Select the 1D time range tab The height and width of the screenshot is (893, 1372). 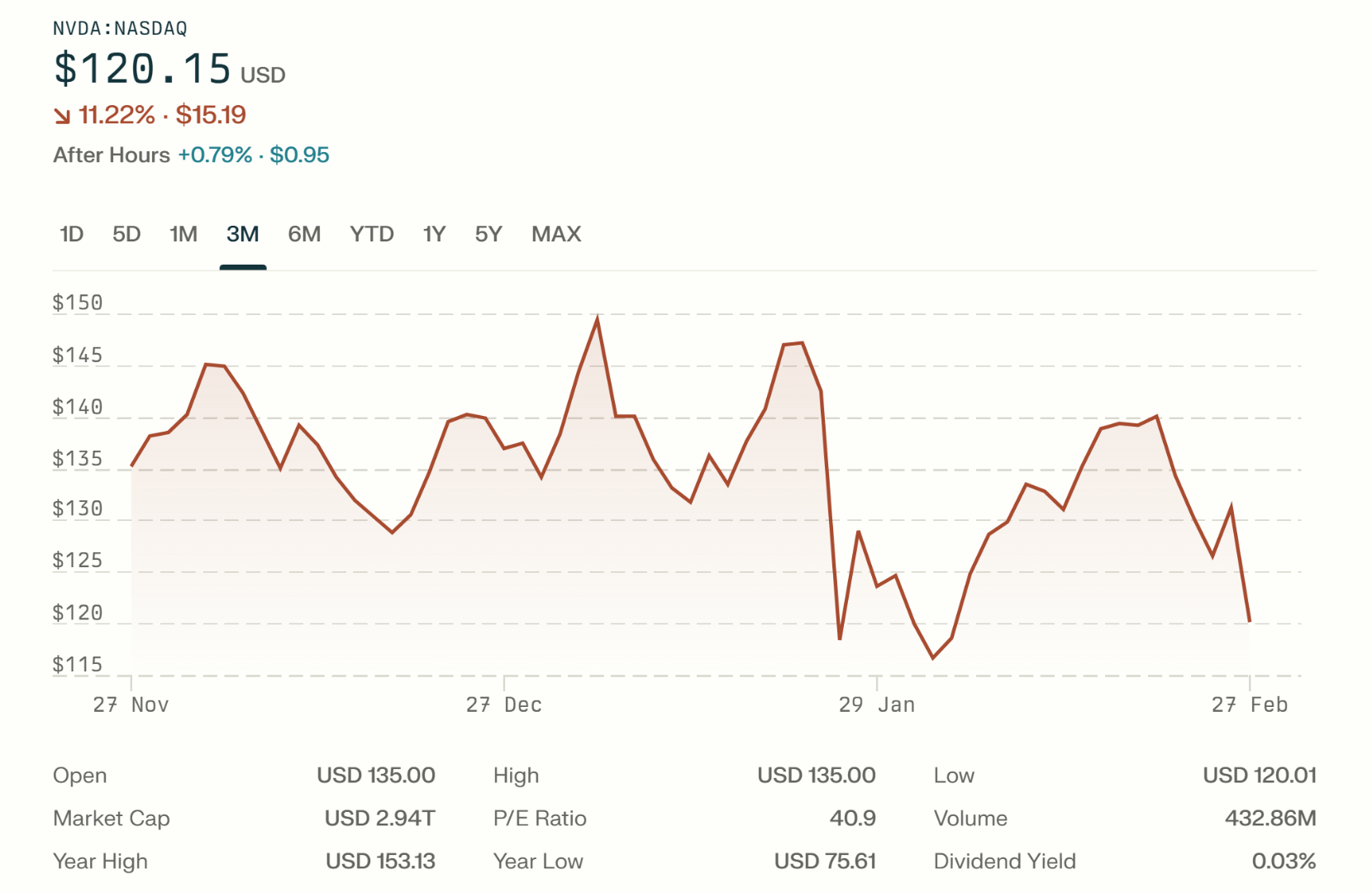(72, 234)
